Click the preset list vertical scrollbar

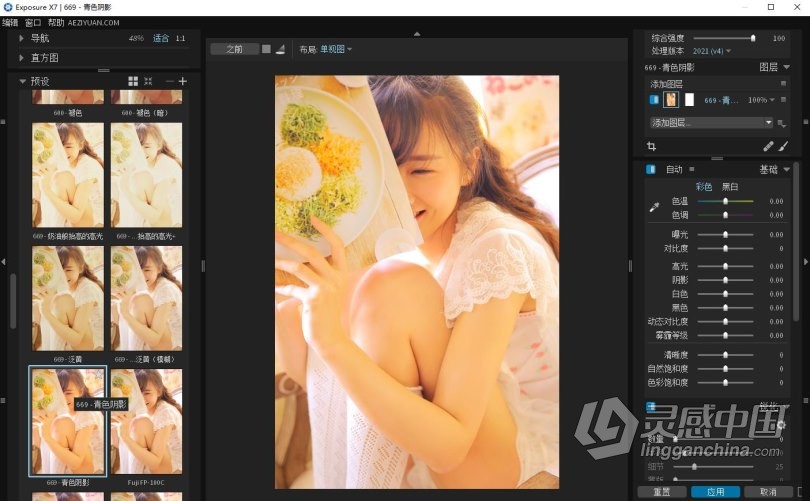tap(13, 301)
